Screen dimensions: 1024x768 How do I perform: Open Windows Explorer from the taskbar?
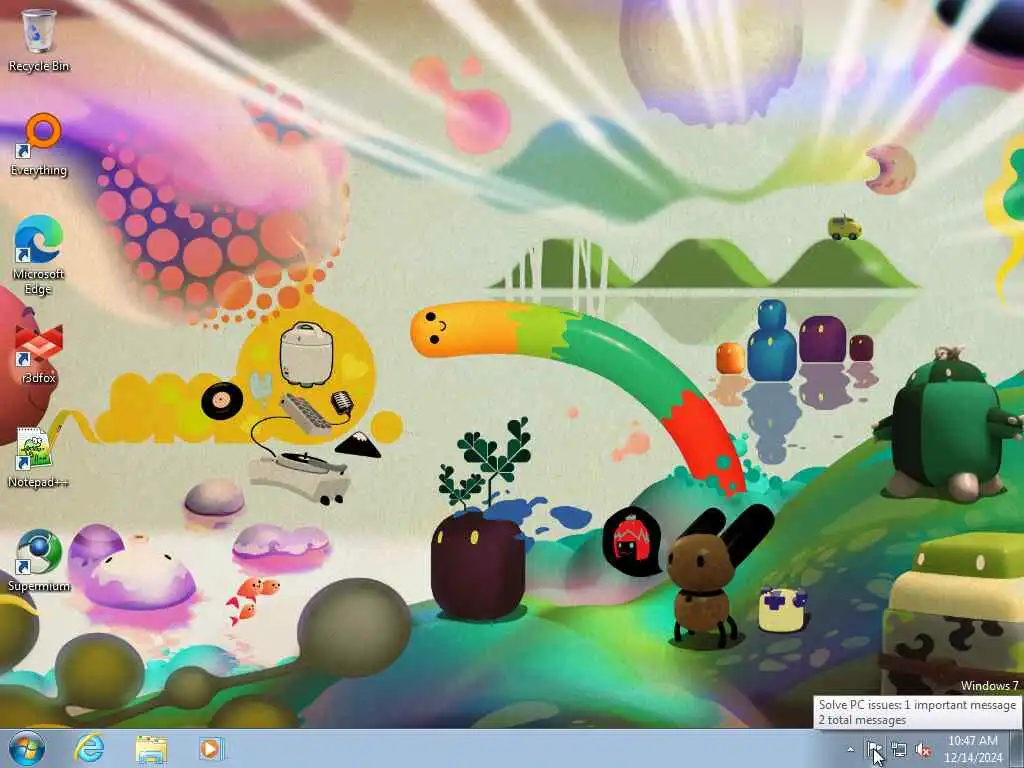coord(152,749)
